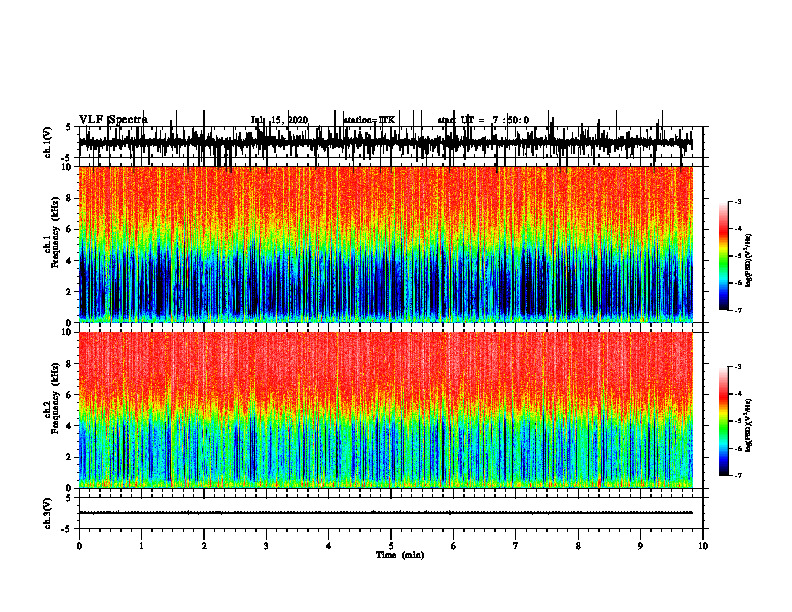This screenshot has width=792, height=612.
Task: Click the ch.2 color bar log(PSD) label
Action: click(749, 426)
